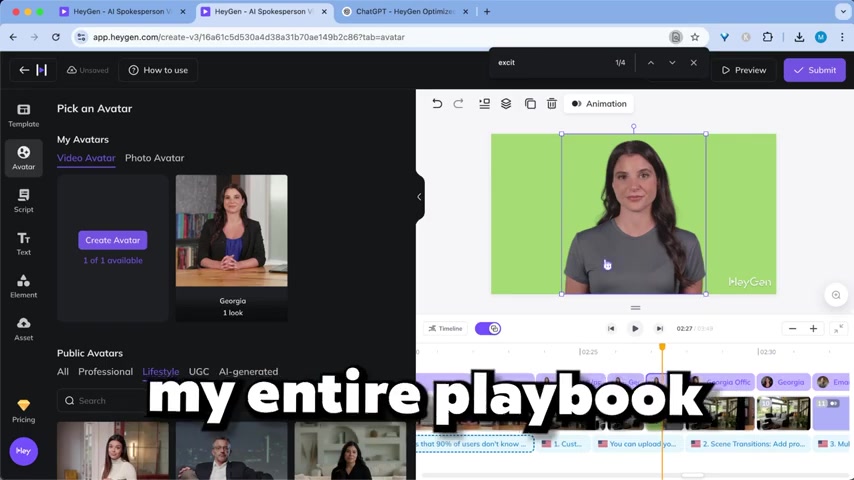Delete selected avatar with trash icon
Image resolution: width=854 pixels, height=480 pixels.
[x=552, y=104]
